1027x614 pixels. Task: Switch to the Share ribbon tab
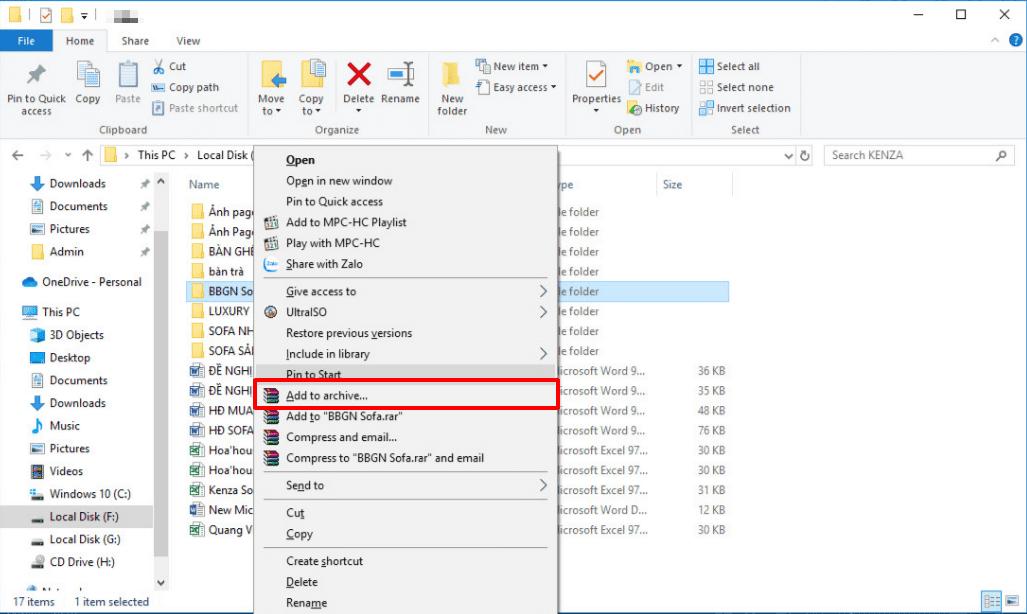click(x=135, y=41)
